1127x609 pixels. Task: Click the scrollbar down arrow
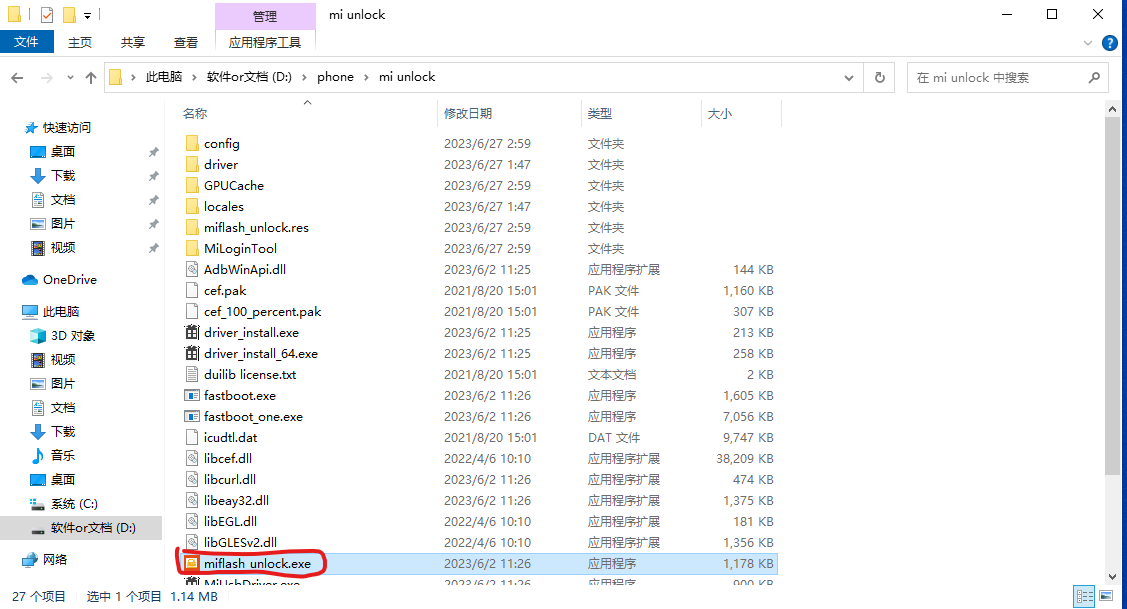pos(1112,577)
